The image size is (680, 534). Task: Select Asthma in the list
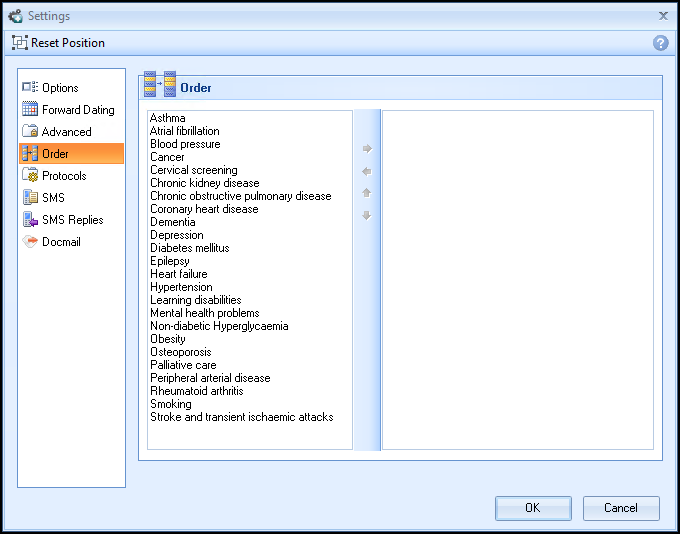[168, 118]
